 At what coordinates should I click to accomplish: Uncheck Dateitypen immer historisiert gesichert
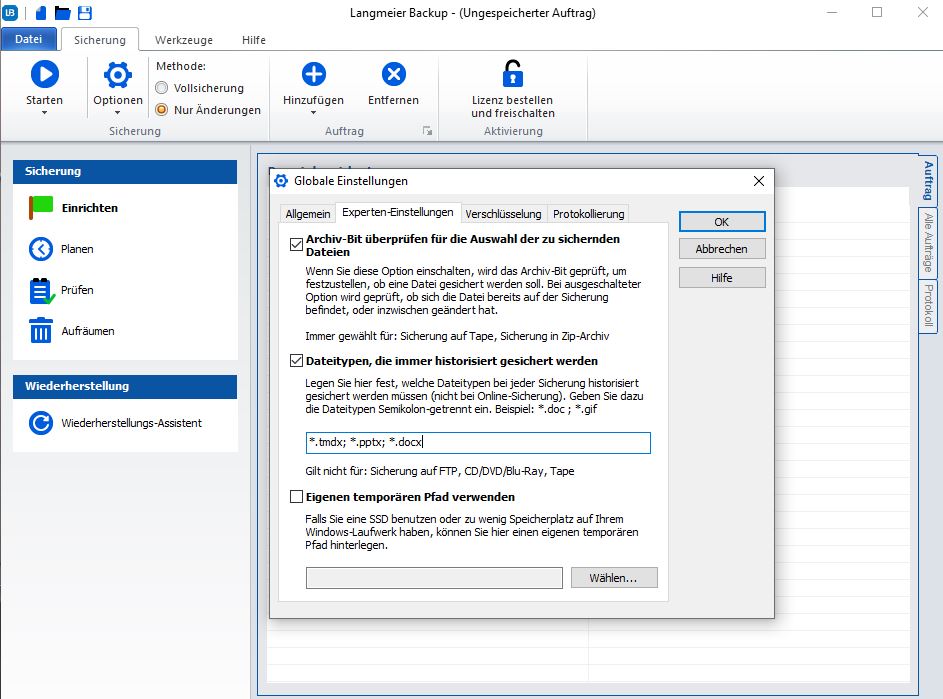[296, 361]
